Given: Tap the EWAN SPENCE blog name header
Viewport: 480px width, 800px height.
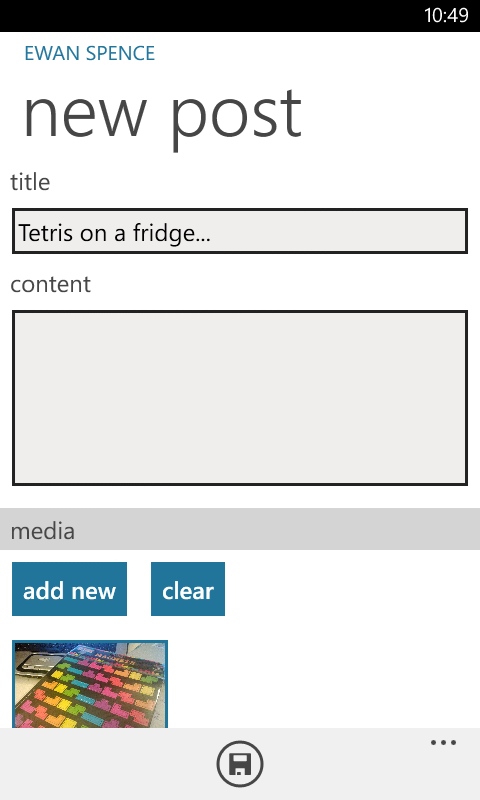Looking at the screenshot, I should click(x=90, y=53).
